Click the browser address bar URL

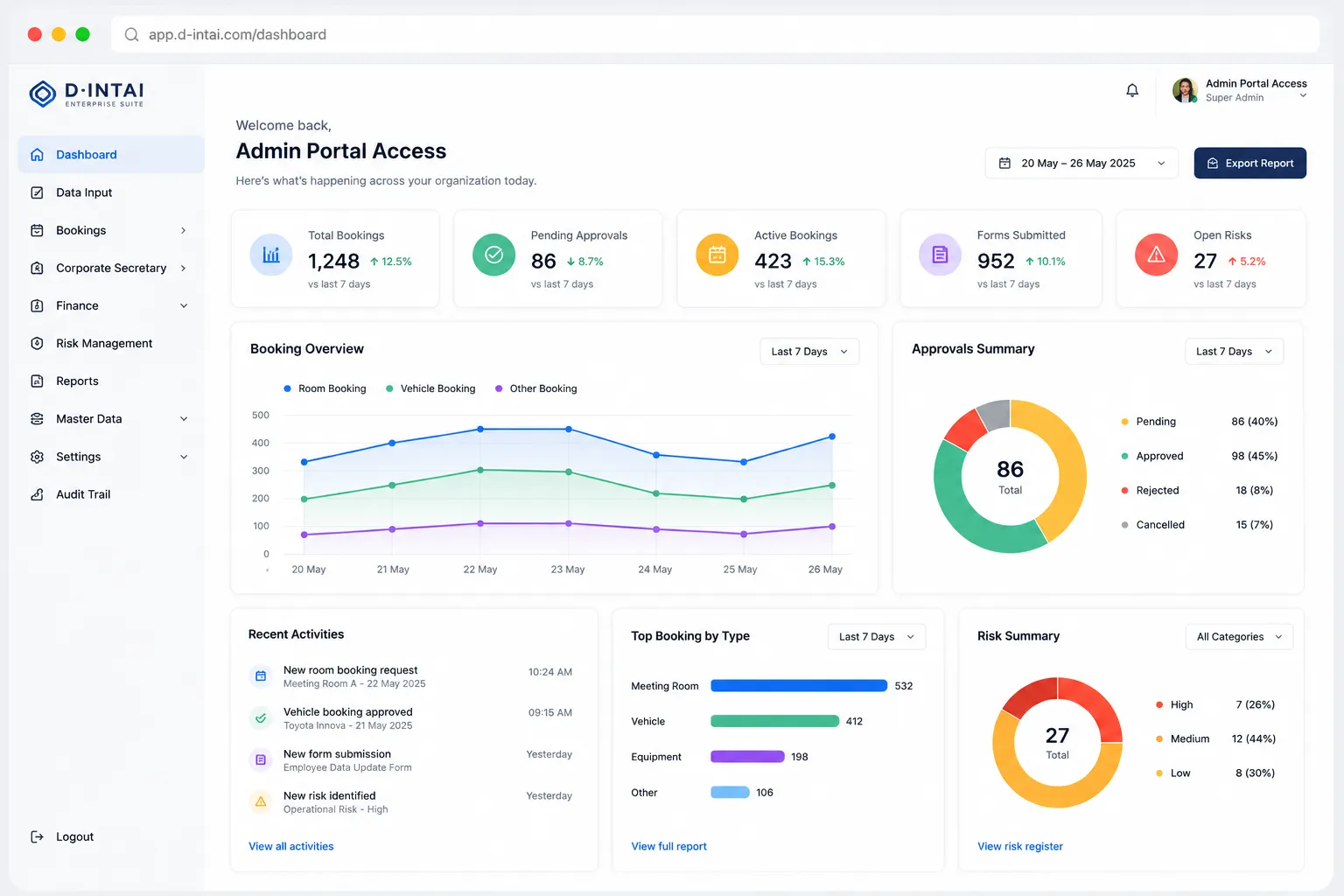click(237, 35)
